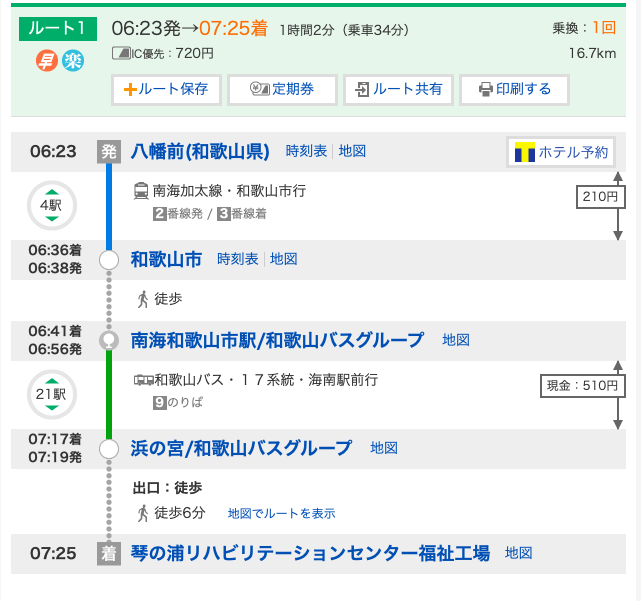The width and height of the screenshot is (641, 601).
Task: Click the 南海加太線・和歌山市行 line text
Action: point(229,191)
